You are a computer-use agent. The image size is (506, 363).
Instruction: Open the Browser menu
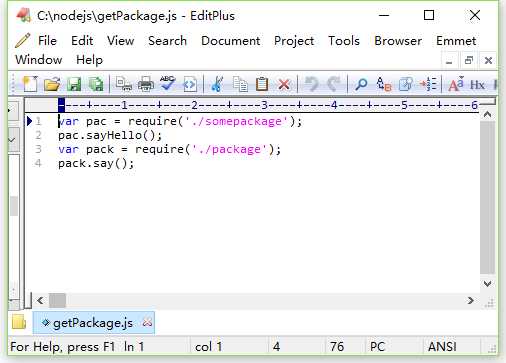tap(398, 41)
